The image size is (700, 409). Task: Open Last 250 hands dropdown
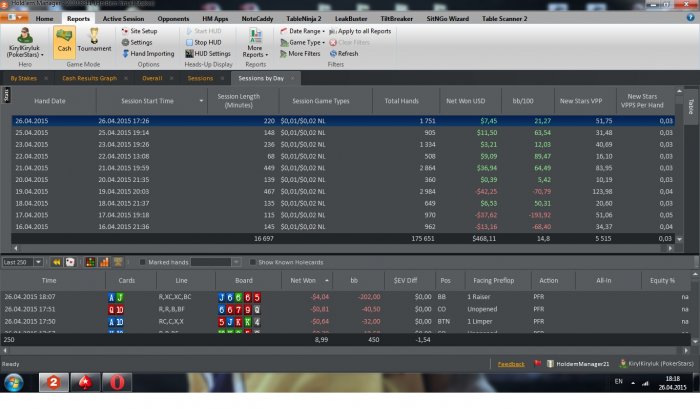tap(38, 262)
